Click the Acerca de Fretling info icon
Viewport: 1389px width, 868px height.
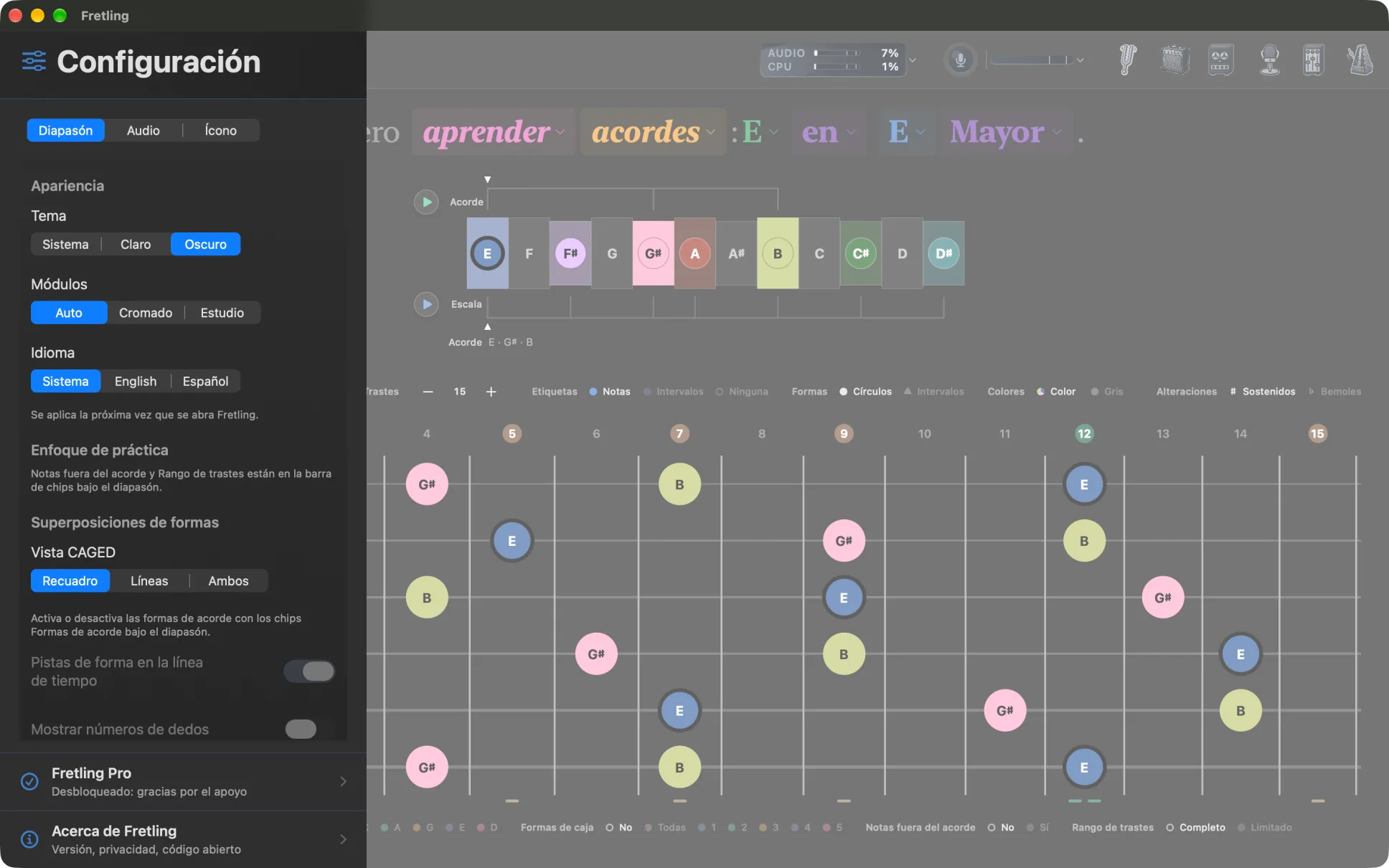click(x=29, y=839)
